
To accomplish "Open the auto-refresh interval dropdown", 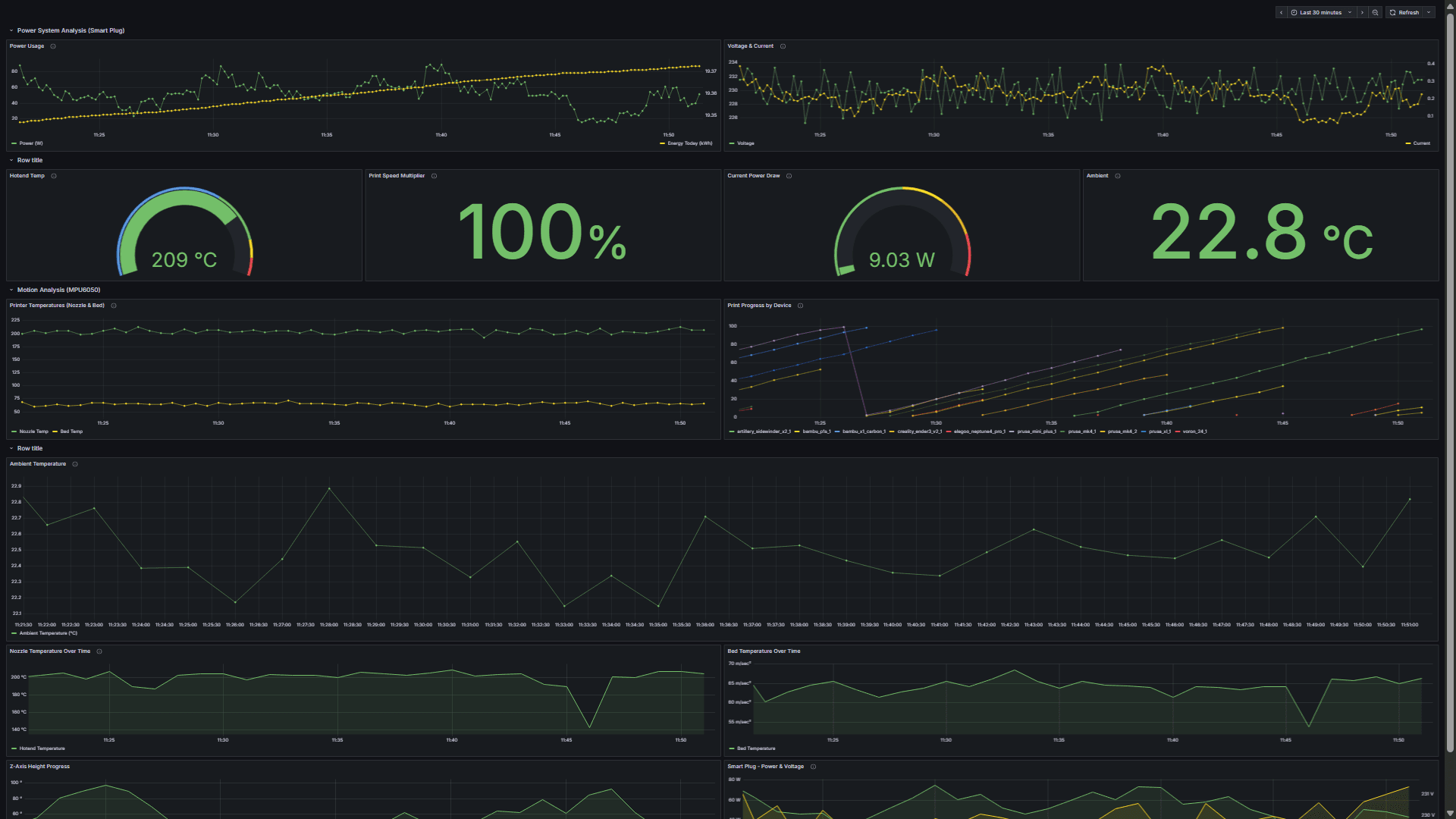I will coord(1429,12).
